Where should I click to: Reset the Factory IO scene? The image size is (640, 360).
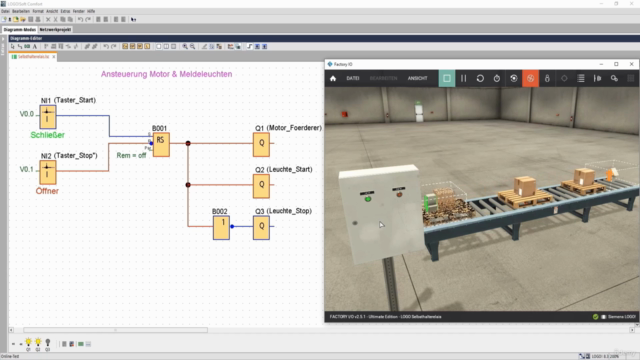point(480,78)
